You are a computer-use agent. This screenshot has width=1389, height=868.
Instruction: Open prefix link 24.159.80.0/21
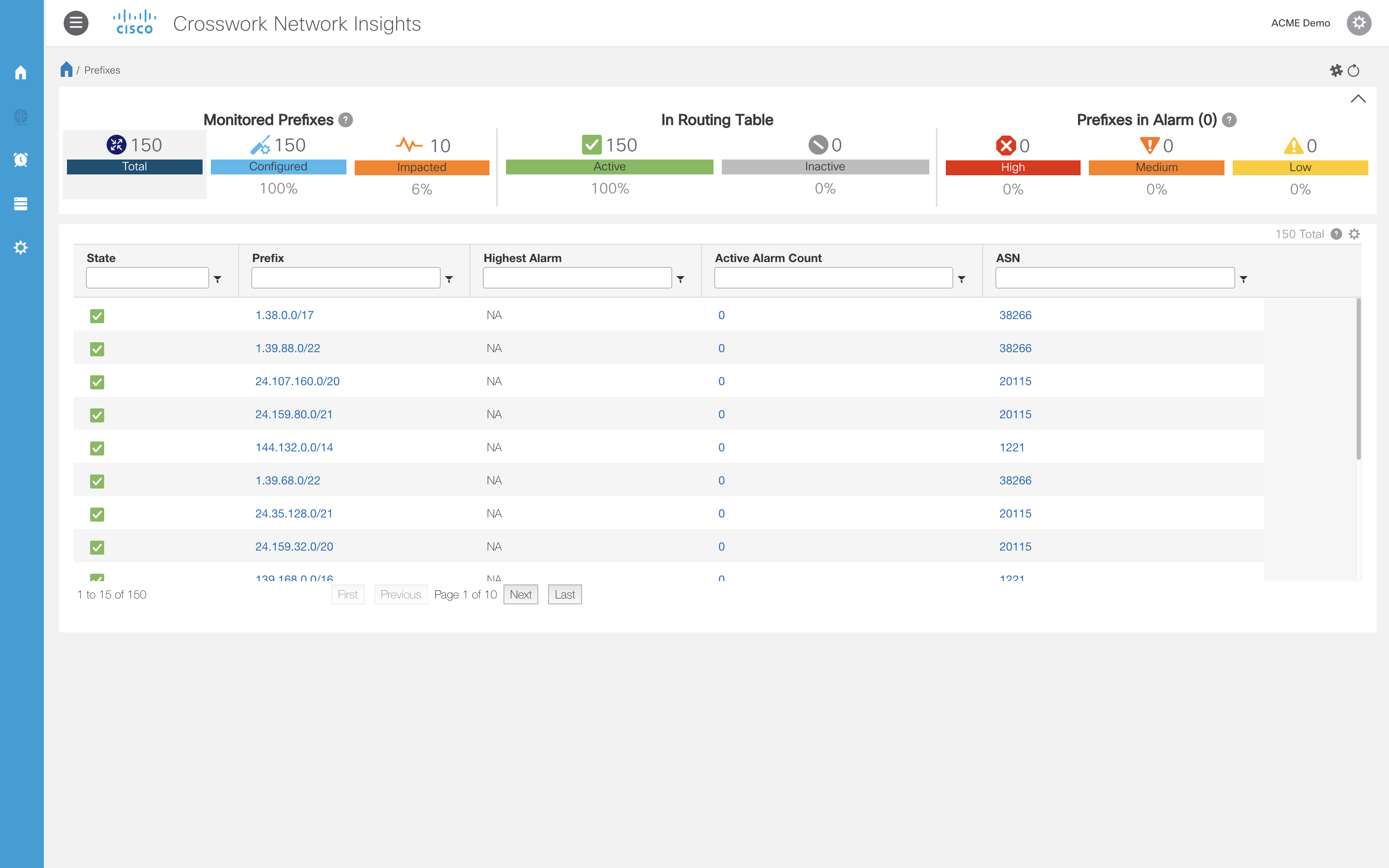point(294,415)
